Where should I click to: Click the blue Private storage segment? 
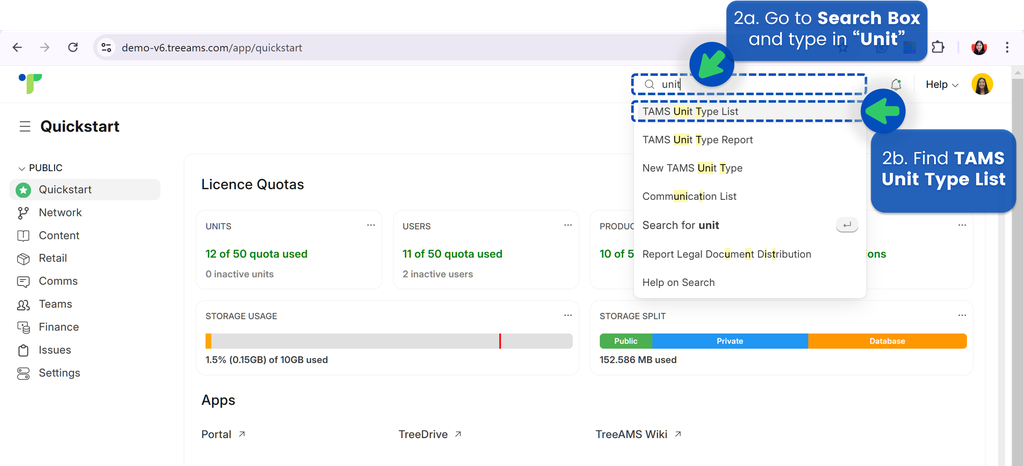(729, 341)
